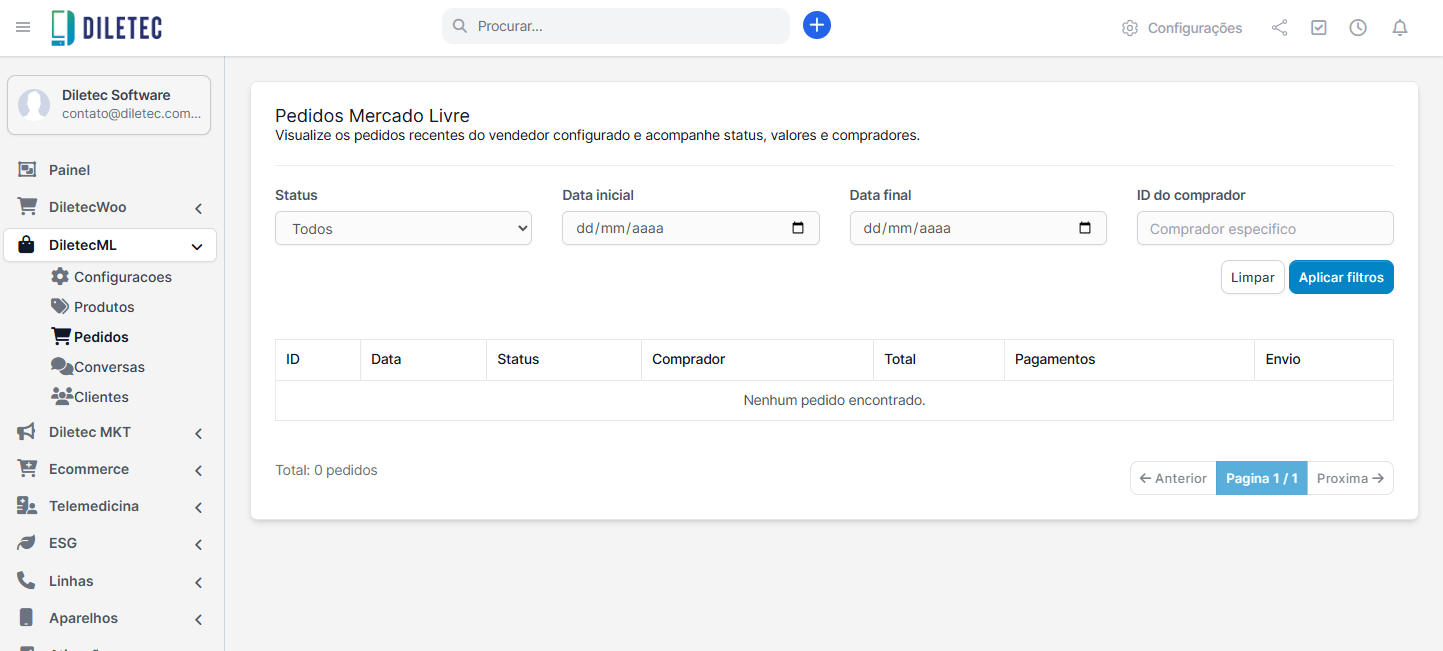Open the Status dropdown filter
This screenshot has width=1443, height=651.
403,229
